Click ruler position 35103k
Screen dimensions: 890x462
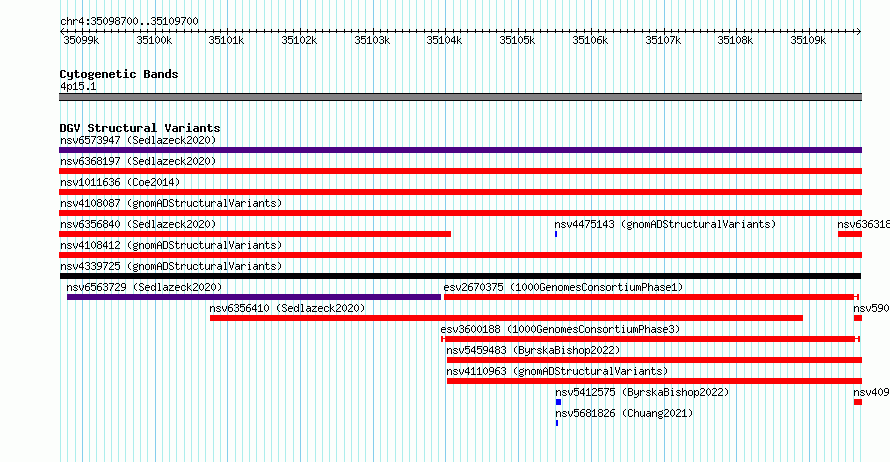372,40
